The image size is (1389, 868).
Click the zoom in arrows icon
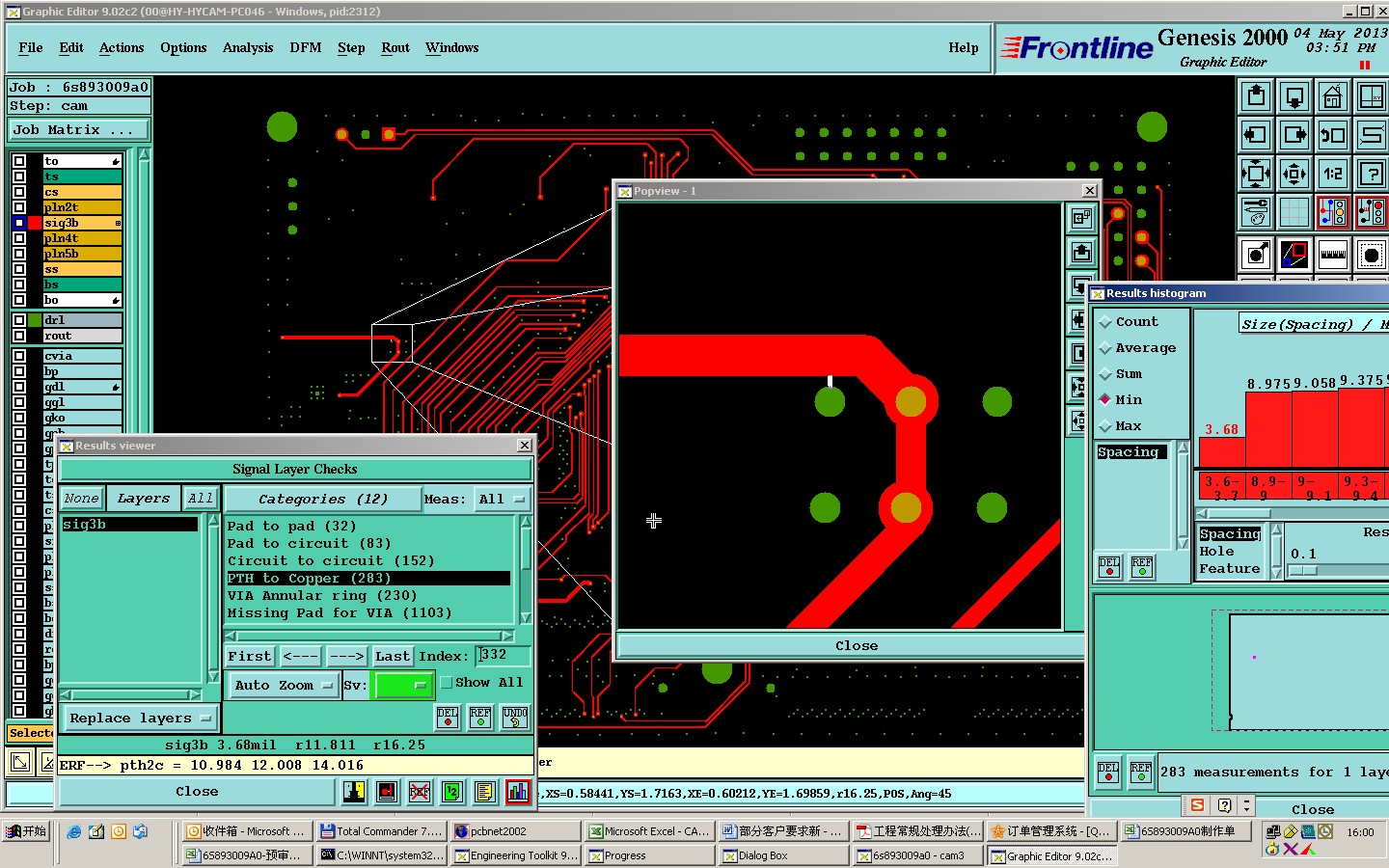click(1256, 174)
